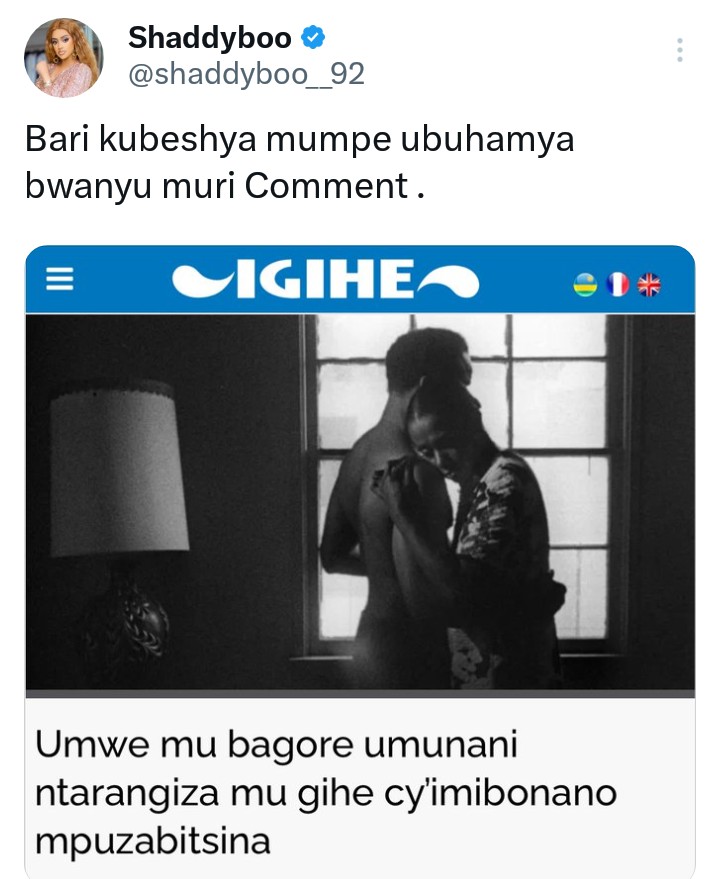Click the blue verified checkmark badge
This screenshot has width=720, height=879.
tap(313, 38)
